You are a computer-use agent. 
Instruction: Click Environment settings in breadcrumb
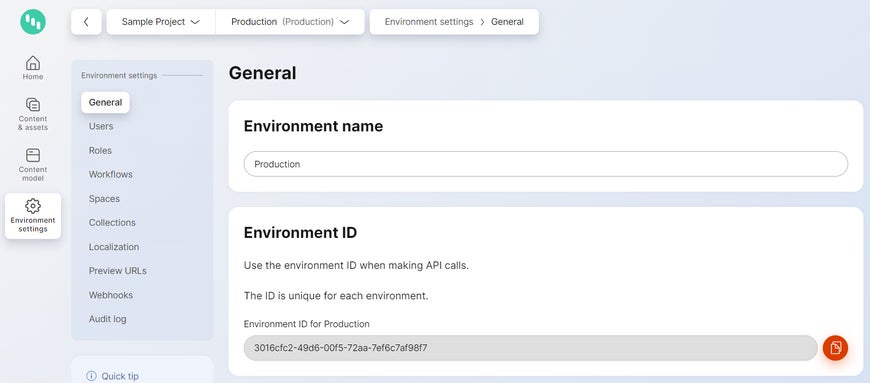point(429,22)
